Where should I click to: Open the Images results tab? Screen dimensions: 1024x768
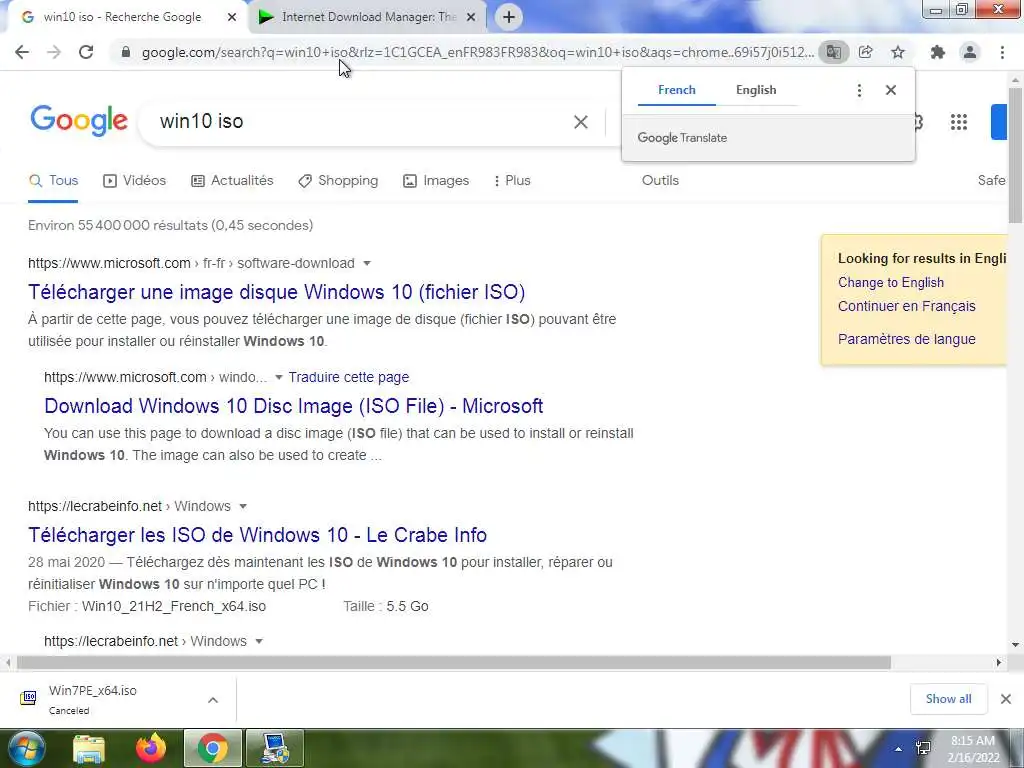click(x=436, y=181)
